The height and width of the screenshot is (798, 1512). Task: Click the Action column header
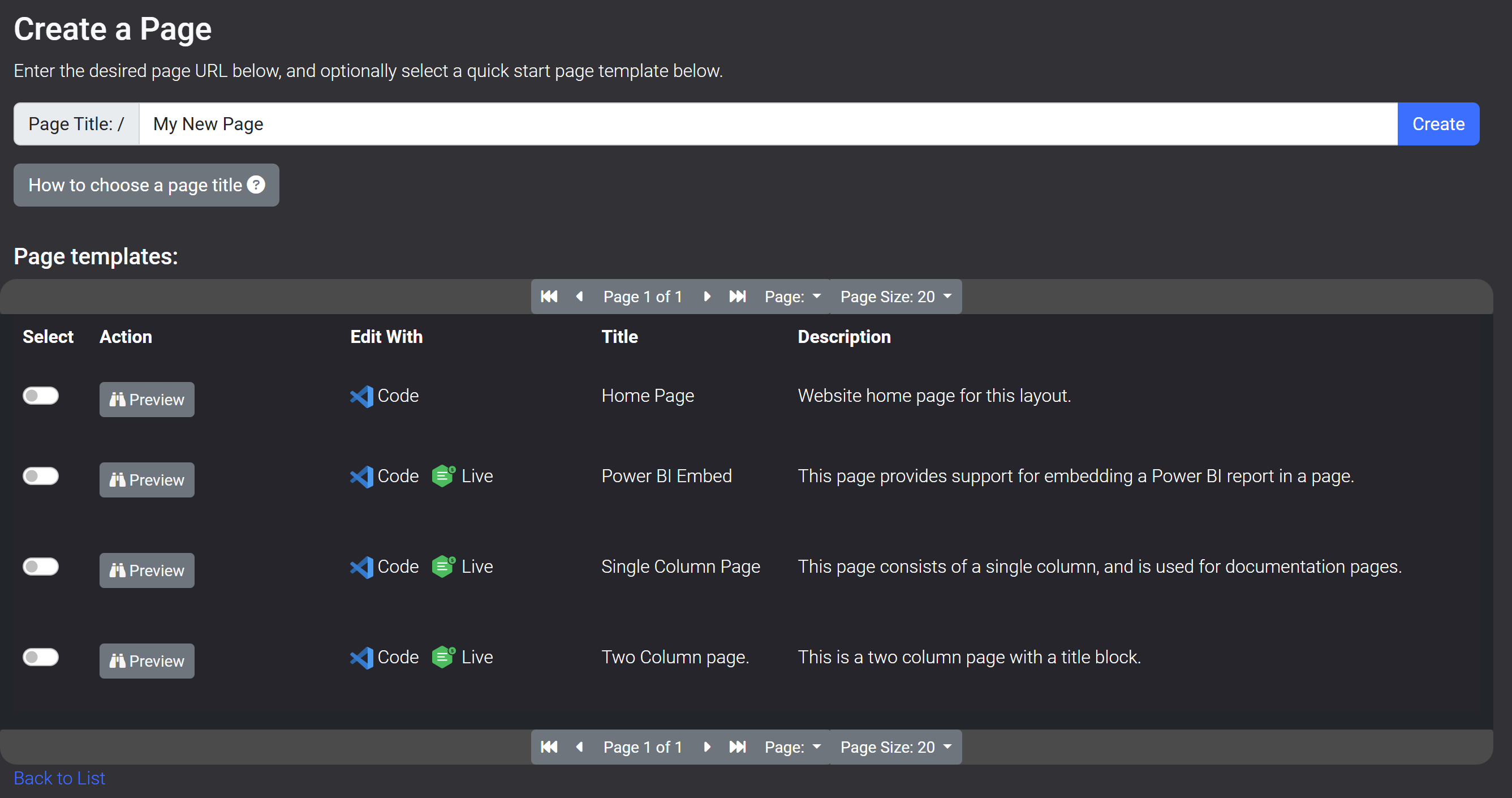click(x=126, y=337)
